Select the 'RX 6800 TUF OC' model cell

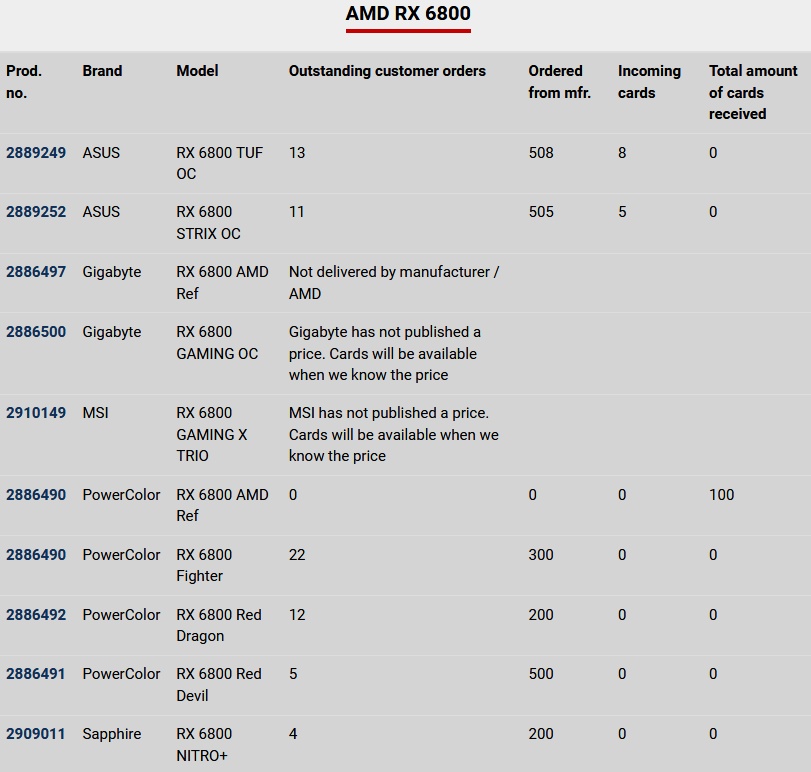click(219, 163)
